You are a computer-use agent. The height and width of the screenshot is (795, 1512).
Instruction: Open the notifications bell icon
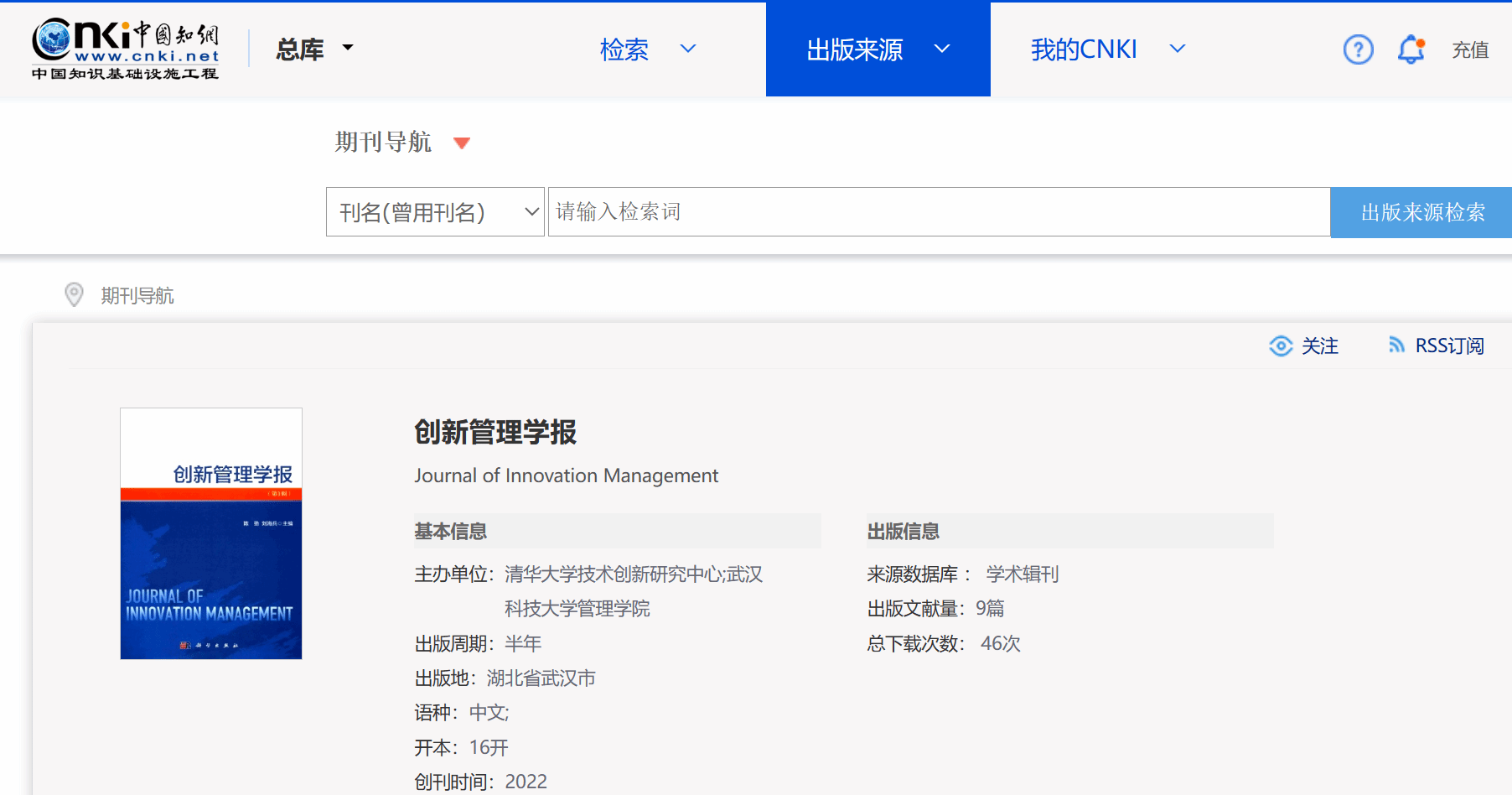tap(1411, 49)
